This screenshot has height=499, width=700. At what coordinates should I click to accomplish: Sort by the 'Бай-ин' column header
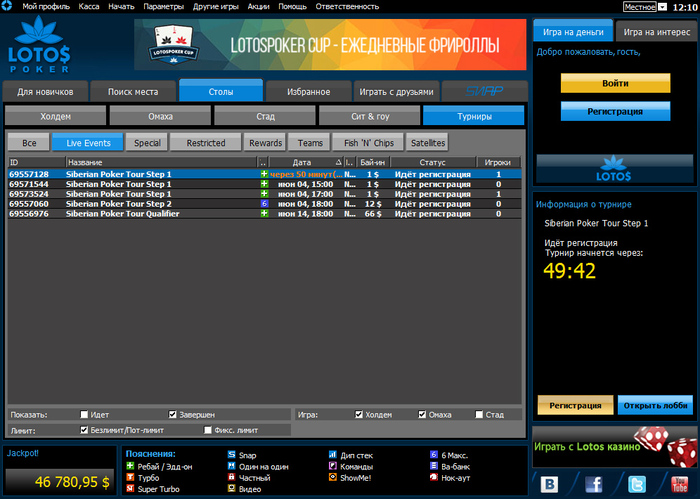[373, 162]
